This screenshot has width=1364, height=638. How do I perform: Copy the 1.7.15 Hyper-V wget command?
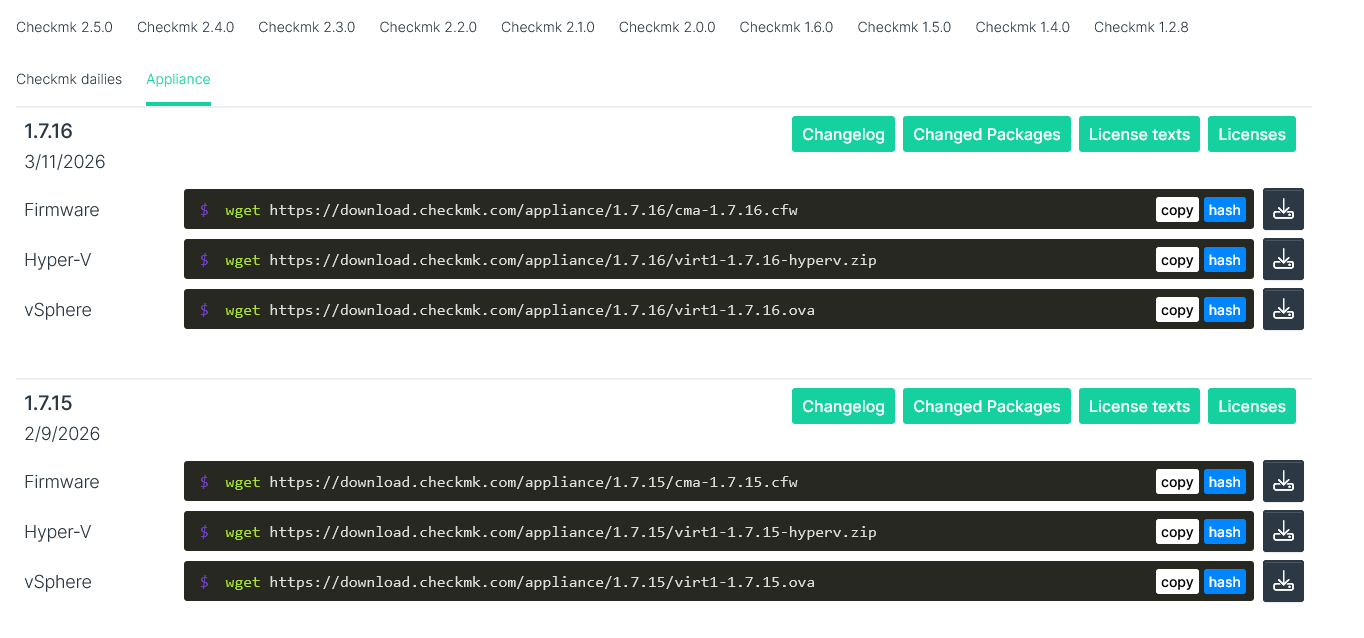[x=1177, y=531]
